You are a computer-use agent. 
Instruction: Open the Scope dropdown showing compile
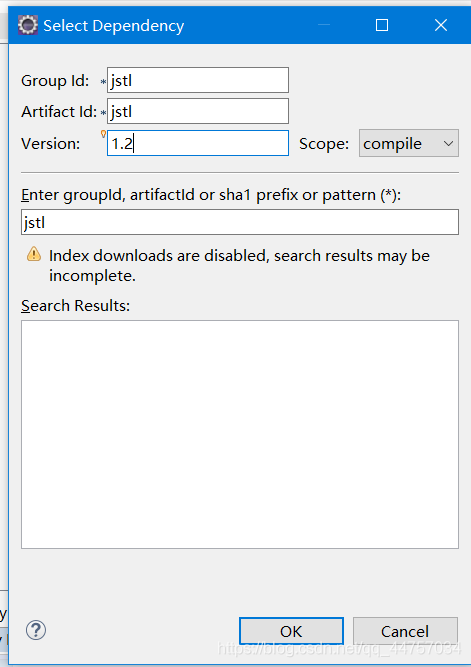click(408, 143)
